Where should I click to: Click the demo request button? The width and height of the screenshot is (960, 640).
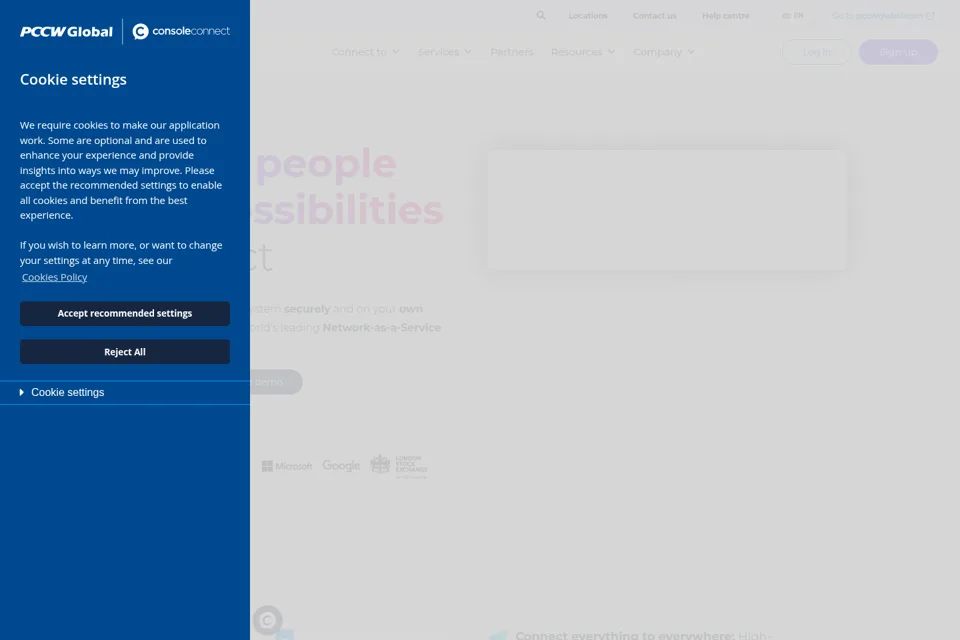coord(276,382)
